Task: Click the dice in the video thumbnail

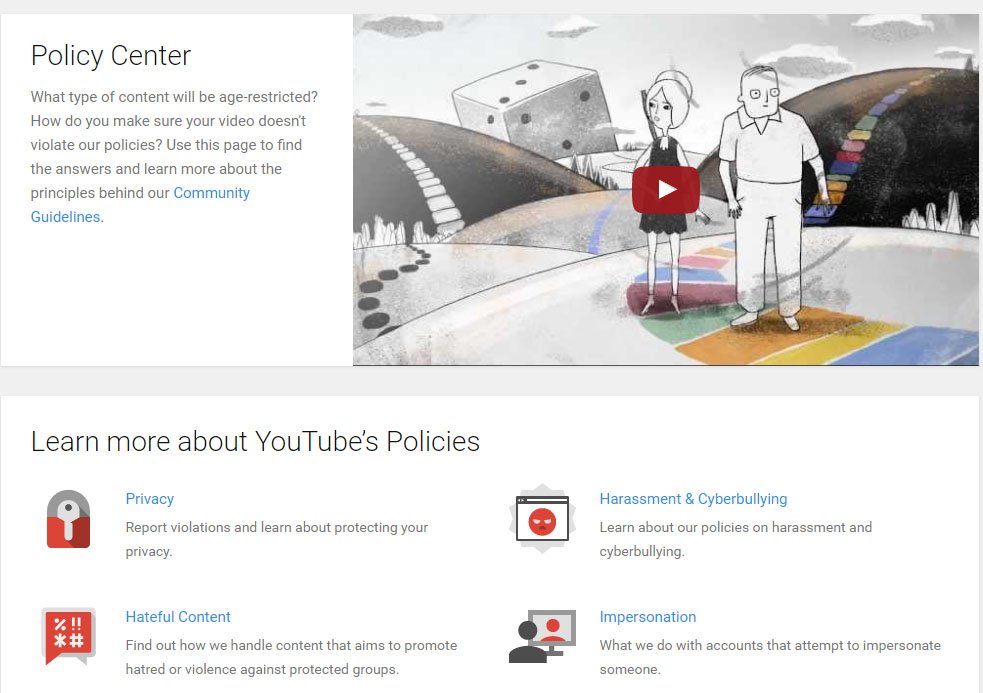Action: pyautogui.click(x=534, y=107)
